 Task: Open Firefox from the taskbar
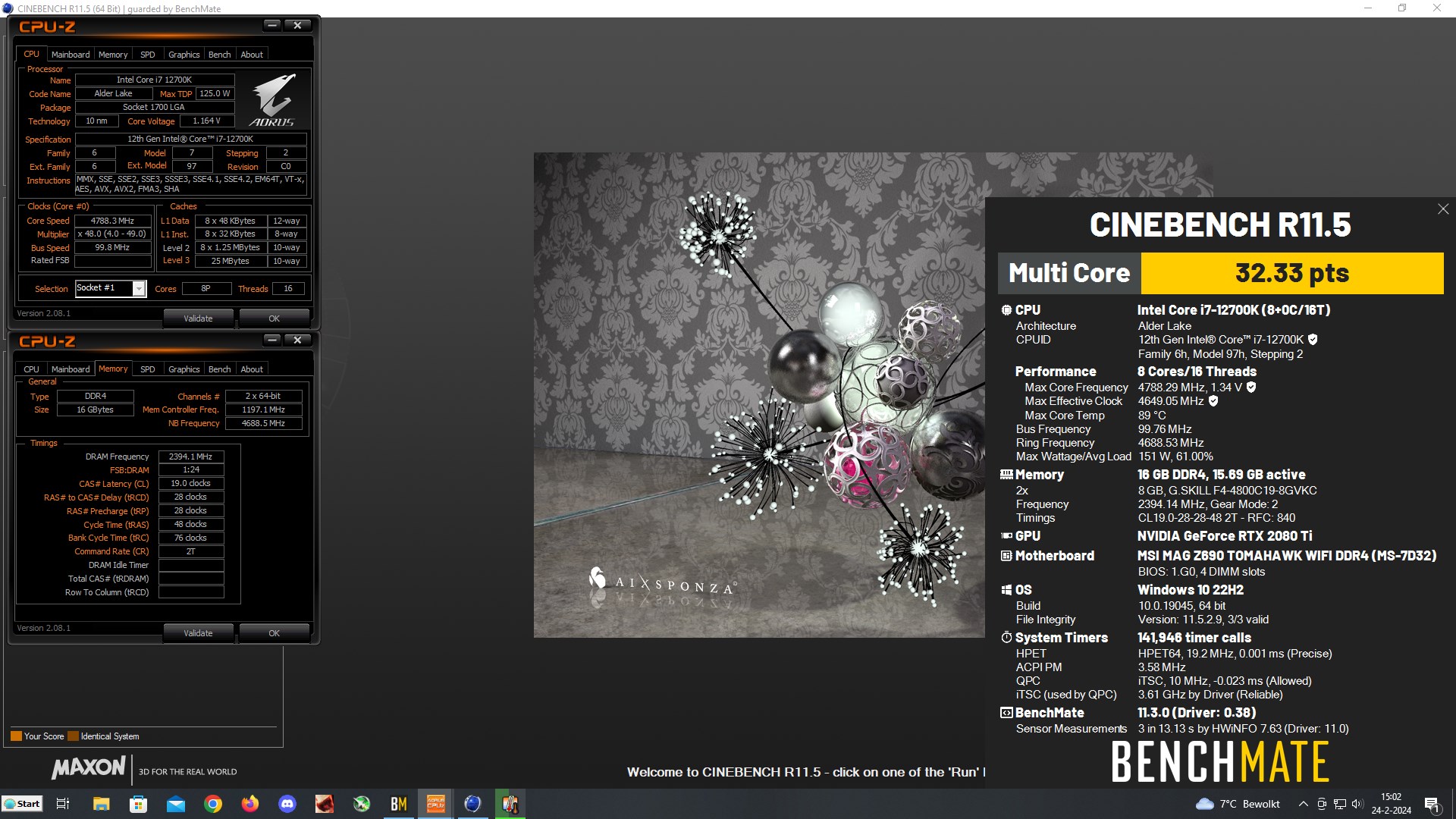[x=250, y=804]
